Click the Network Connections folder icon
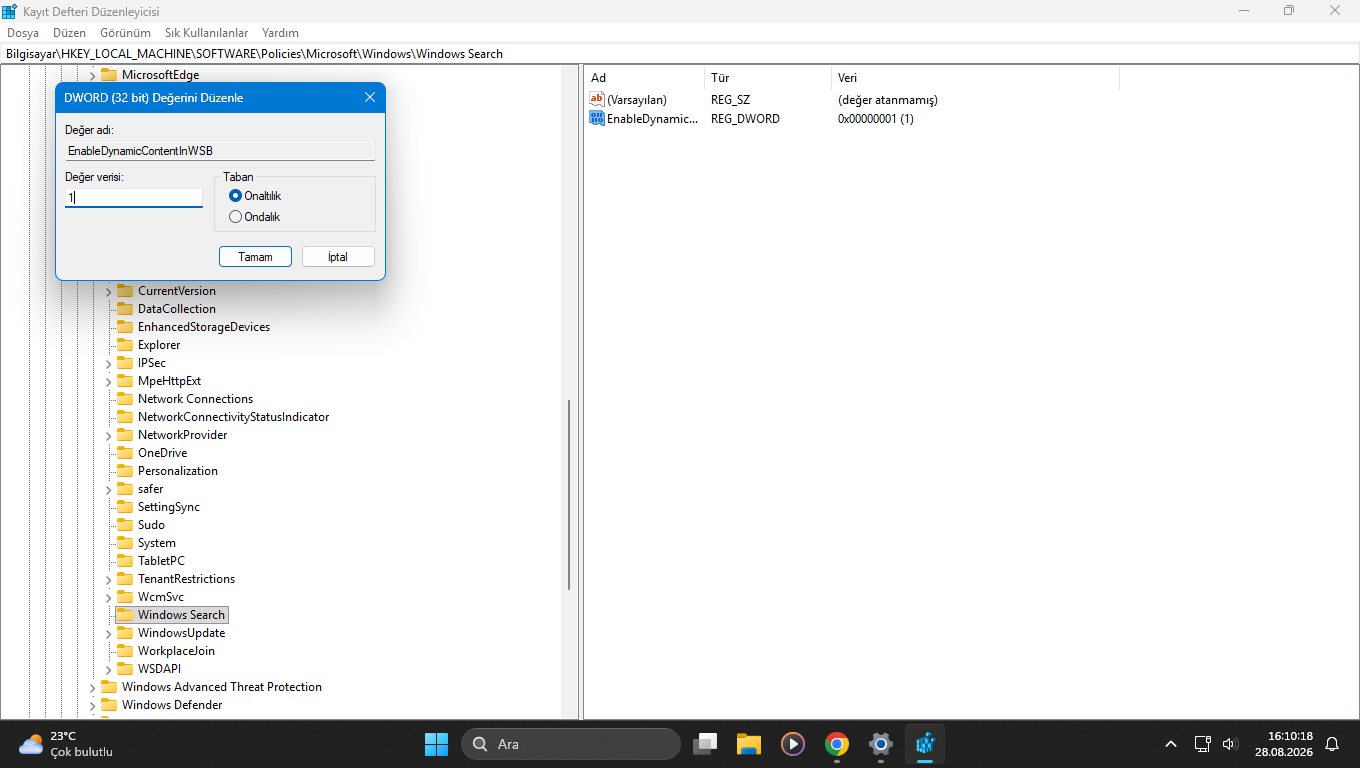 pos(125,399)
